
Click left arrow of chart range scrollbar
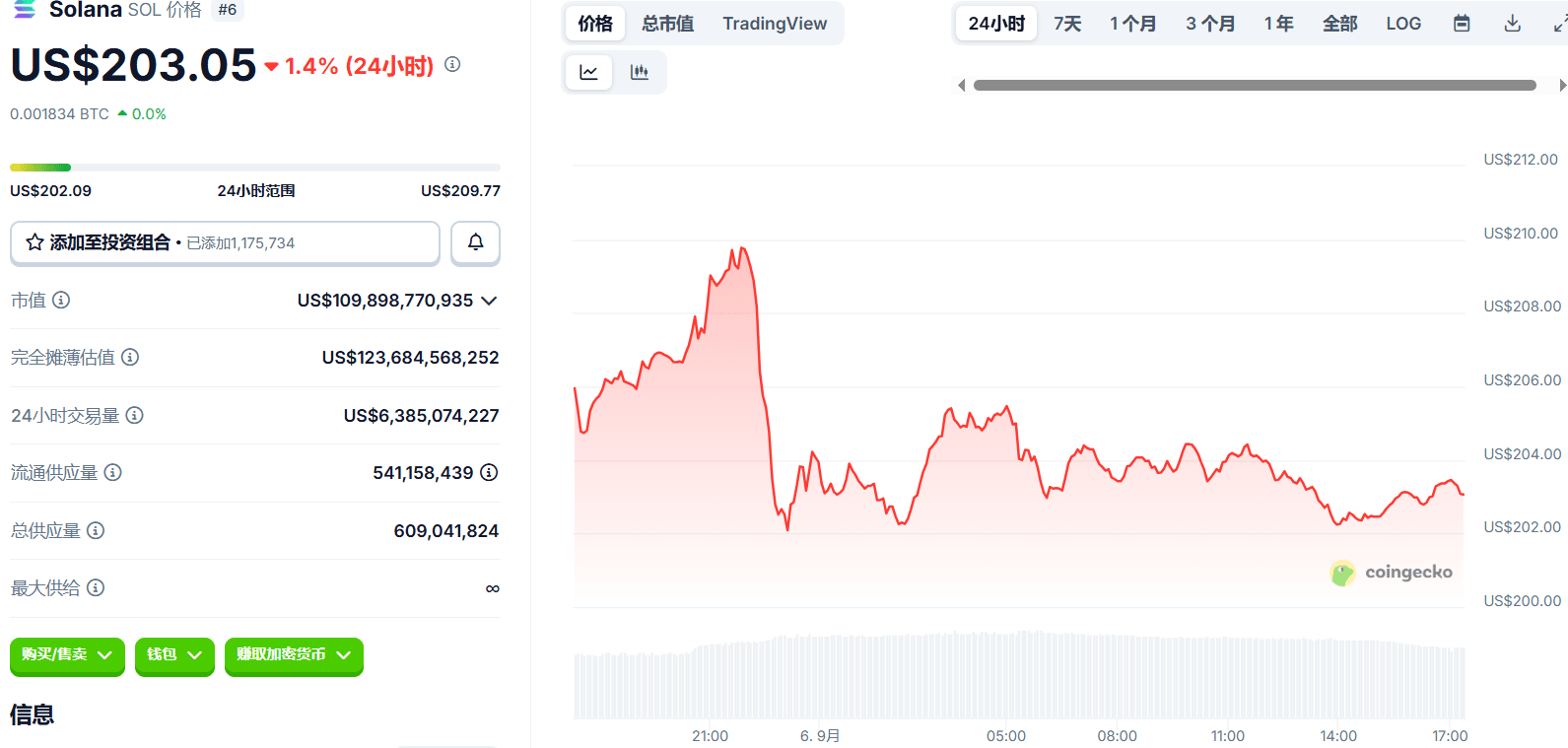pyautogui.click(x=961, y=86)
